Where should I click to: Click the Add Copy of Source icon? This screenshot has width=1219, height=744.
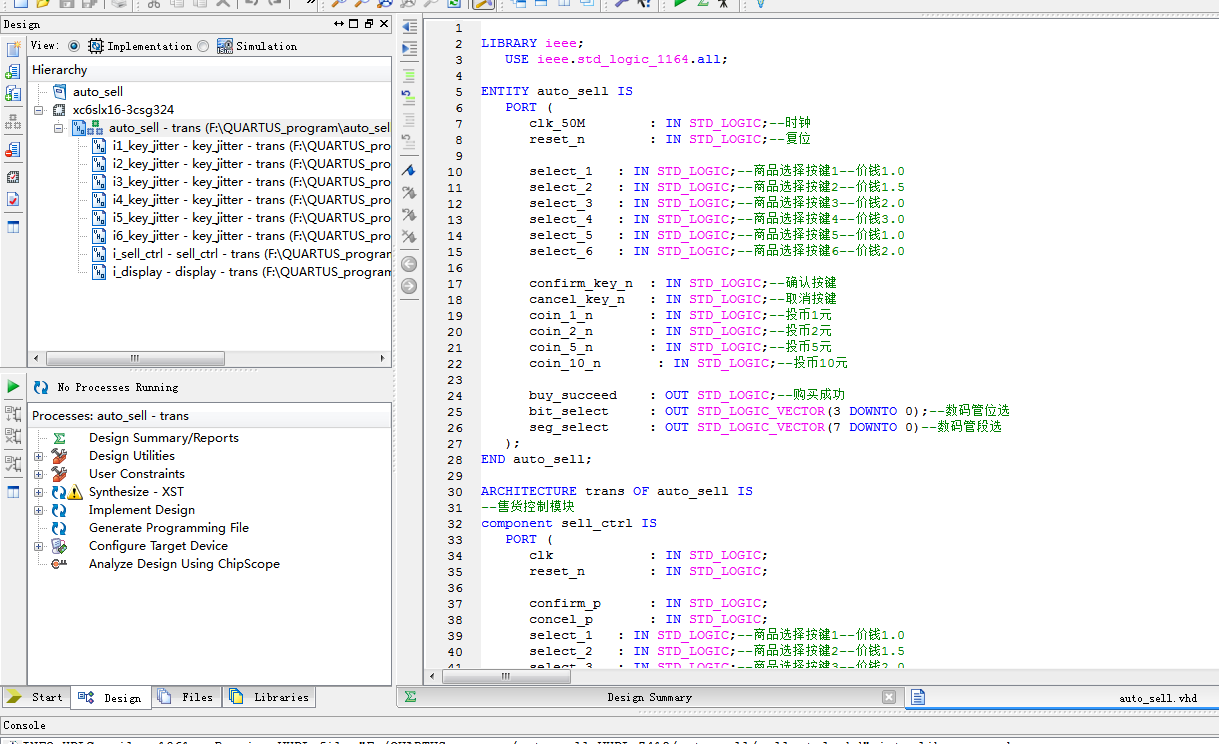click(13, 93)
